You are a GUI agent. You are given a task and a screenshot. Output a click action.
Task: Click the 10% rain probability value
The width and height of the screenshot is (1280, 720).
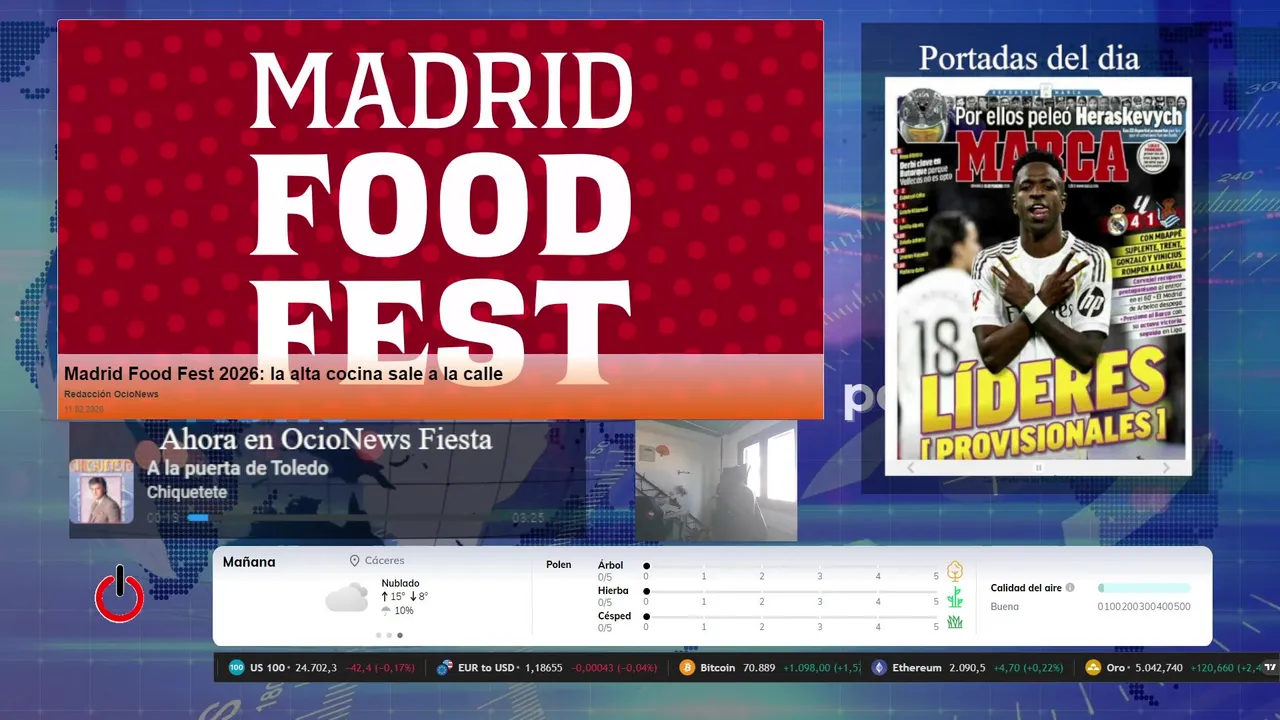(404, 611)
